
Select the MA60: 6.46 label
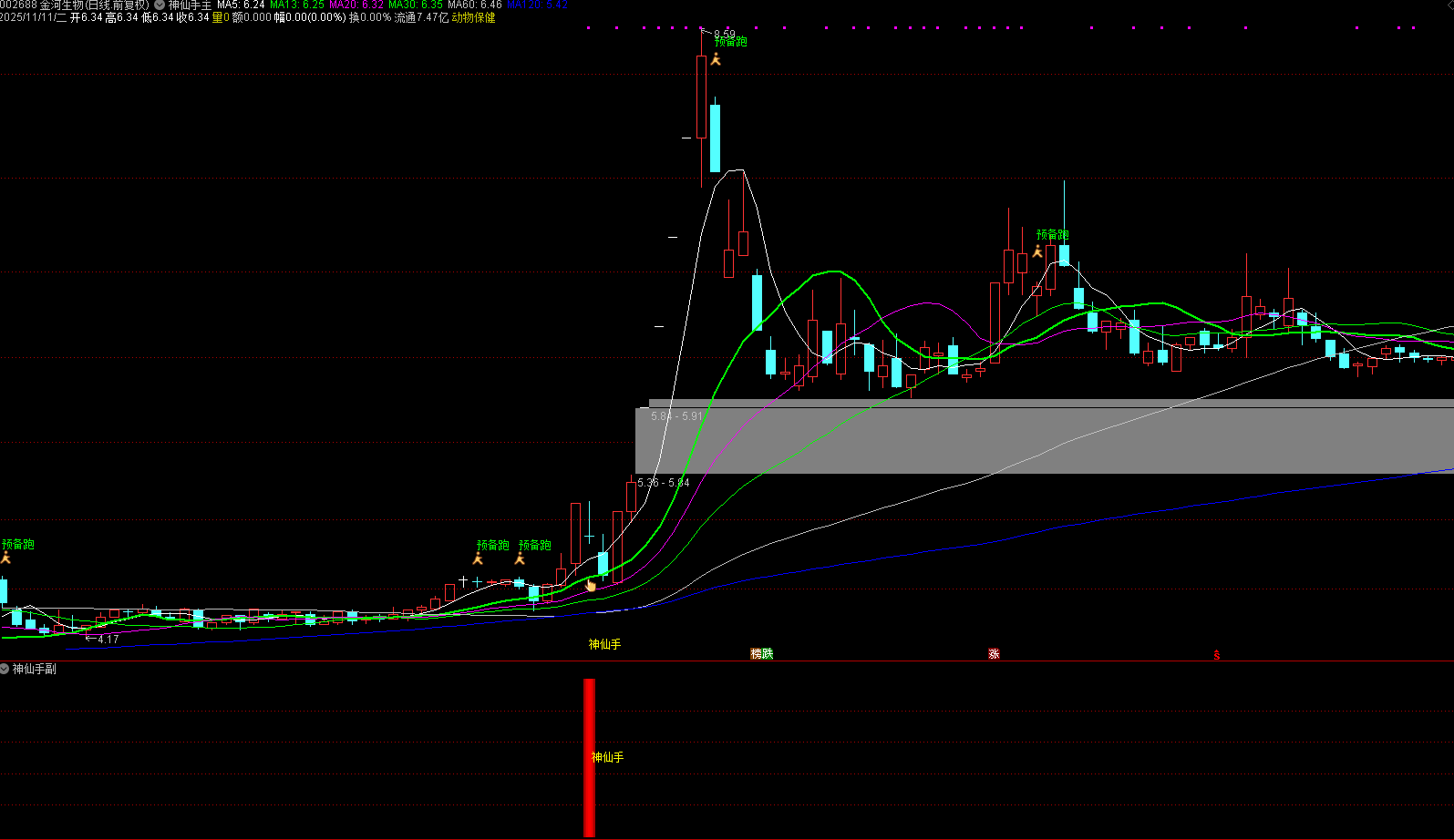coord(475,5)
